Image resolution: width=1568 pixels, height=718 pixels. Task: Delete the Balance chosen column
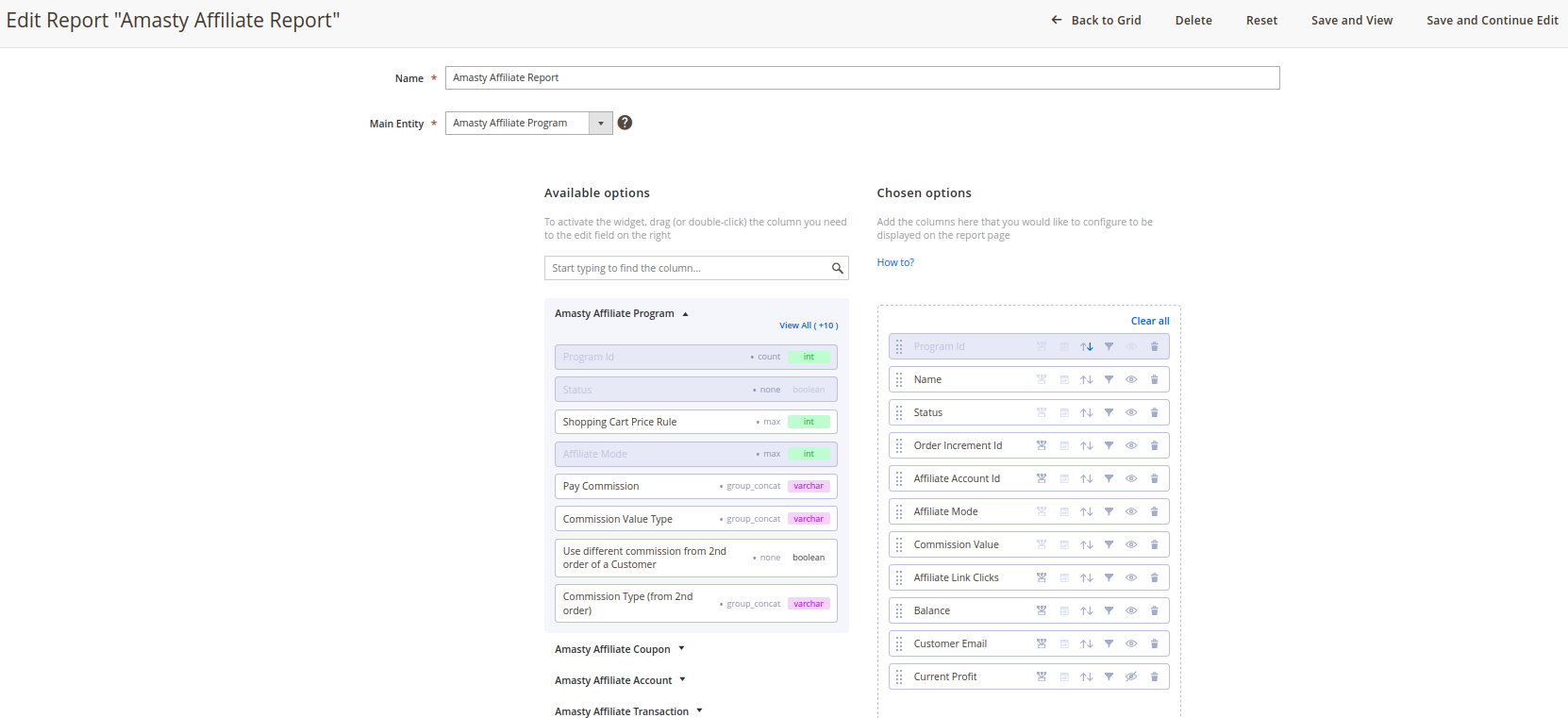pyautogui.click(x=1154, y=610)
